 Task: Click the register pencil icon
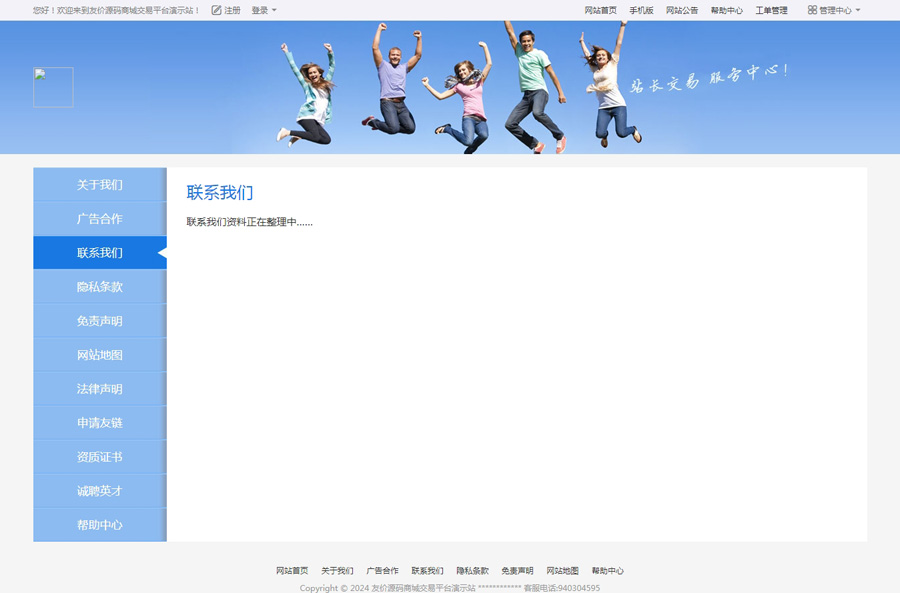click(x=216, y=10)
